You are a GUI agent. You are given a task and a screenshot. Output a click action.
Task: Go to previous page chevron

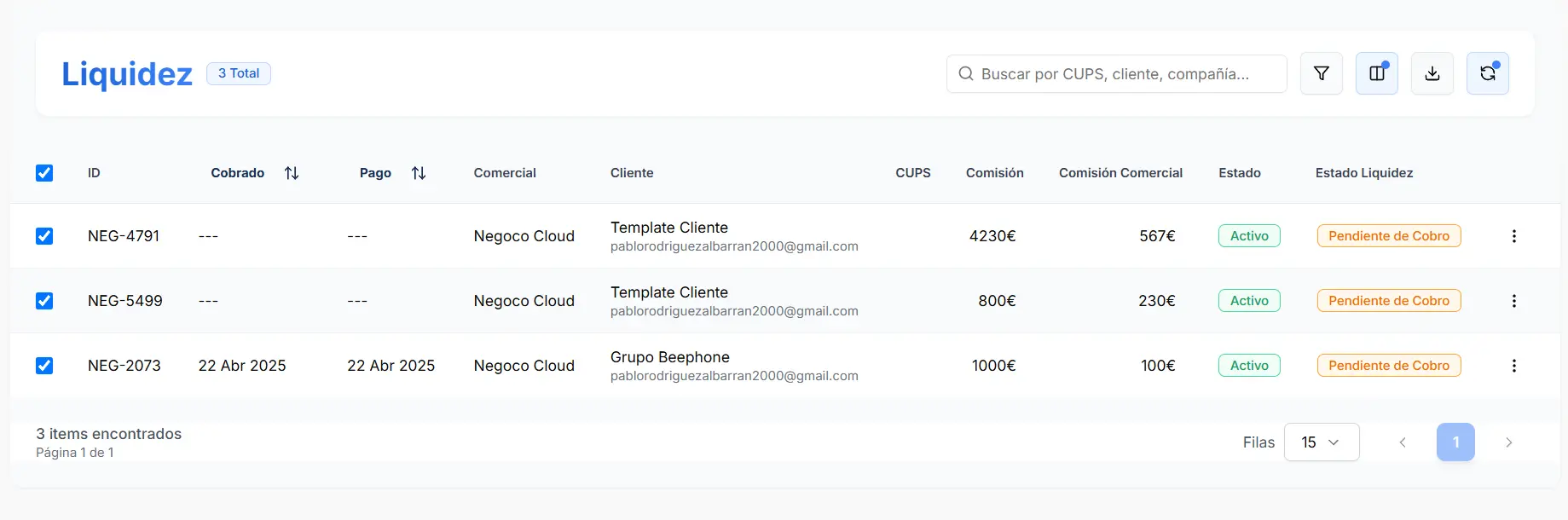[x=1402, y=442]
